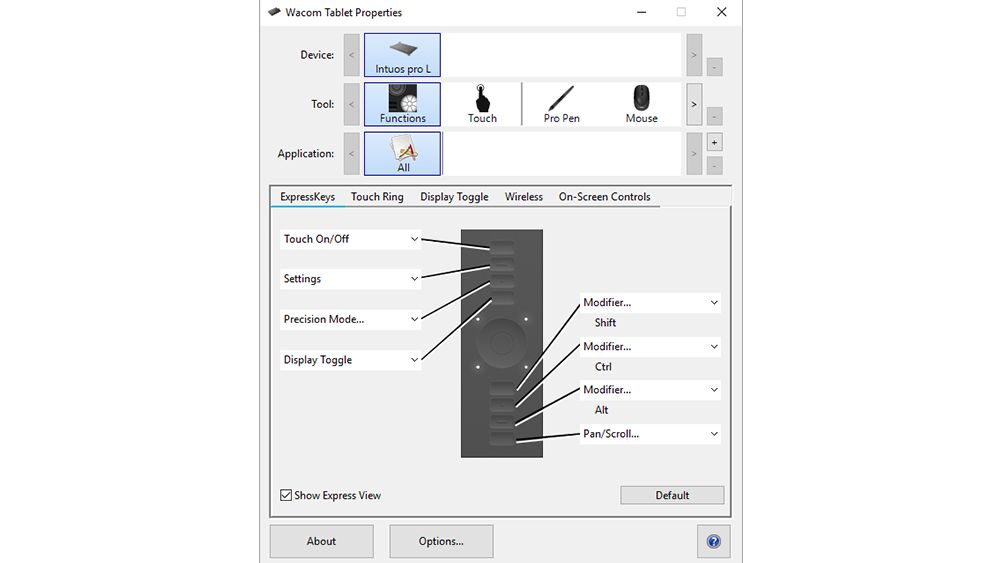Remove application using minus button in Application row
Viewport: 1000px width, 563px height.
pos(714,166)
